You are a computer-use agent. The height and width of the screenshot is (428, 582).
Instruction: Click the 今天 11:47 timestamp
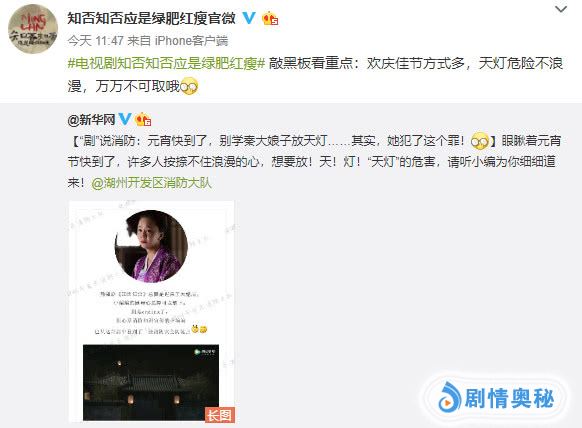point(95,41)
